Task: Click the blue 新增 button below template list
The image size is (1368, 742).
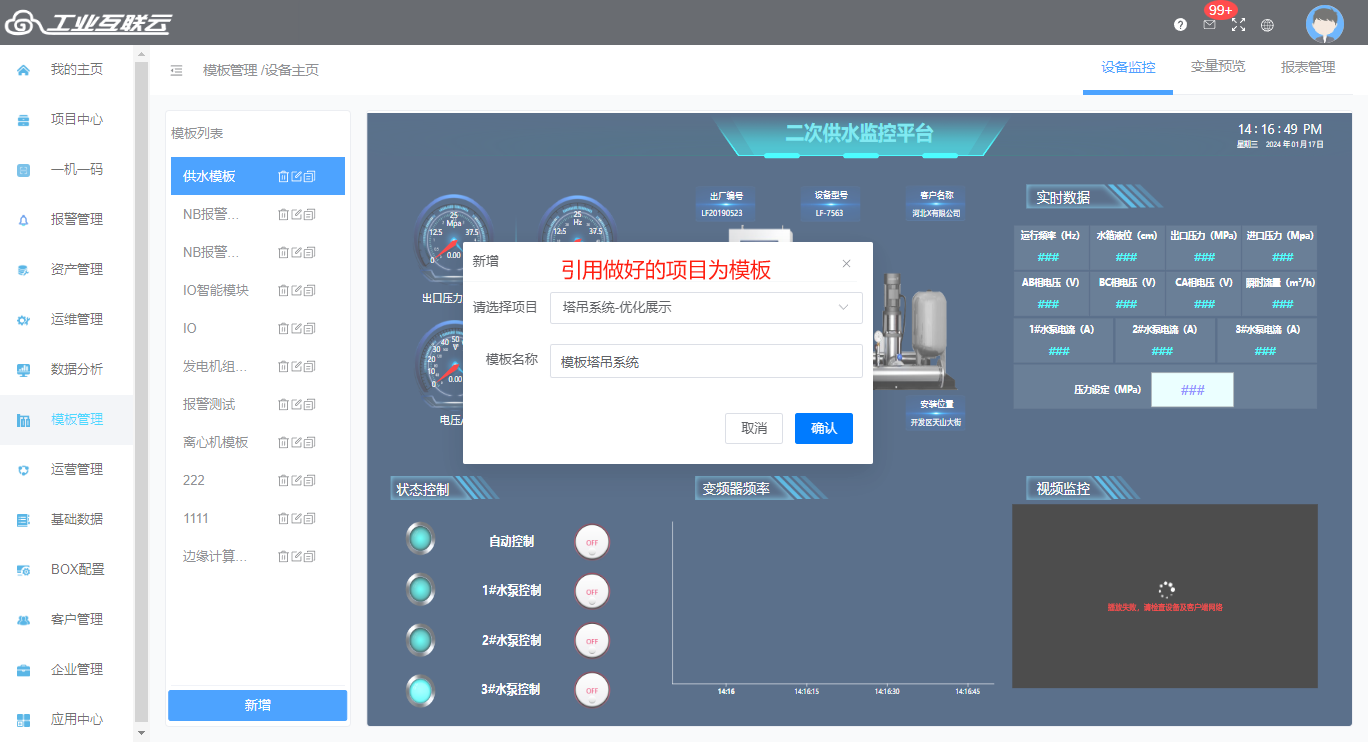Action: point(257,705)
